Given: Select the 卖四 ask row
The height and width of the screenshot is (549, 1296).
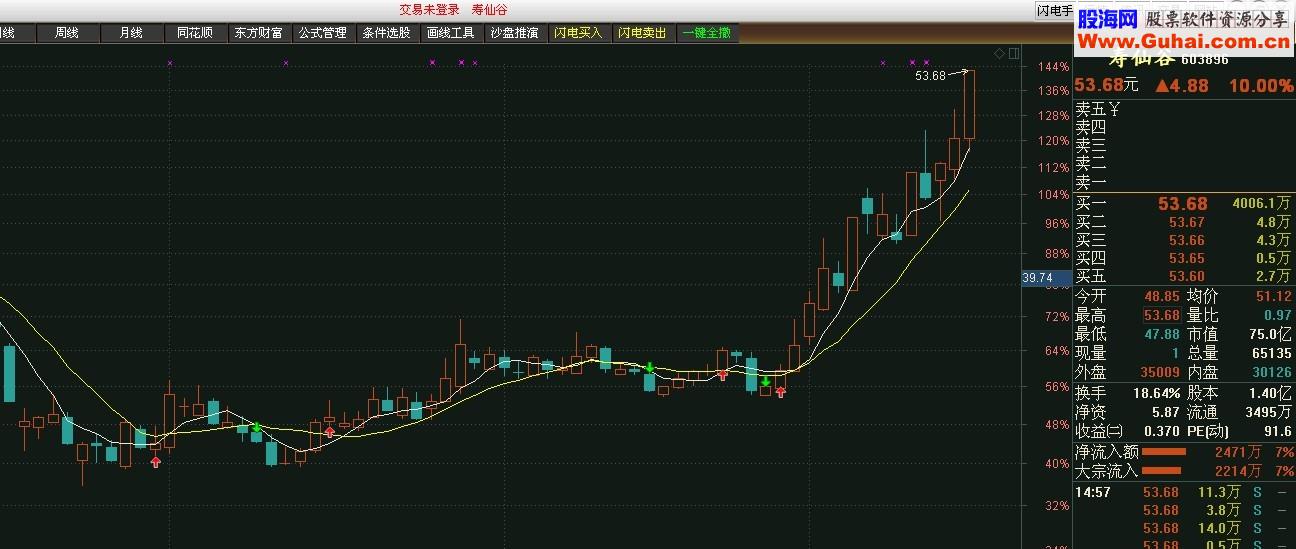Looking at the screenshot, I should pyautogui.click(x=1183, y=127).
